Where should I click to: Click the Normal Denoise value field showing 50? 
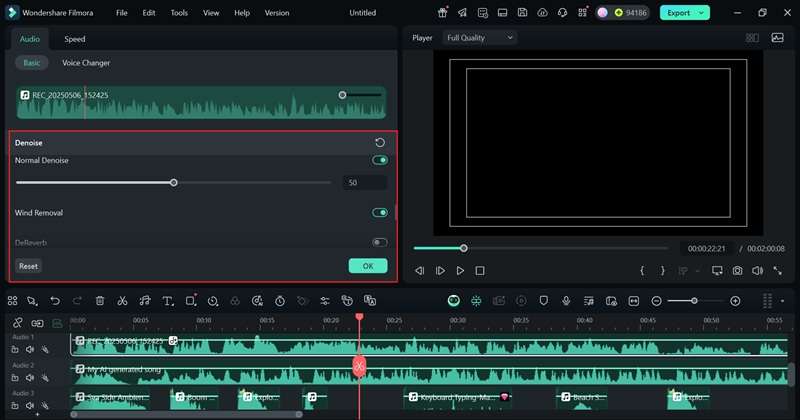coord(364,182)
